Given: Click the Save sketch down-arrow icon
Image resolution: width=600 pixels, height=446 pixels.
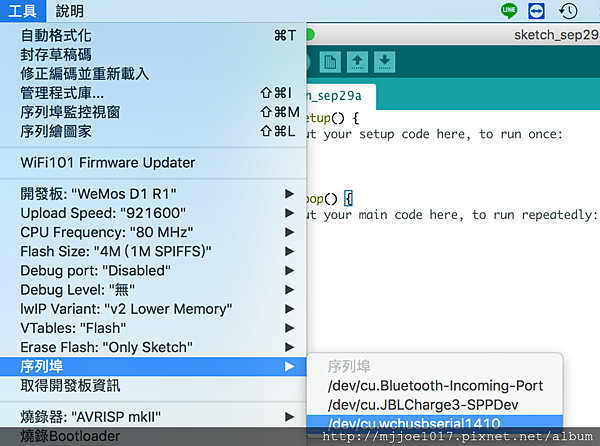Looking at the screenshot, I should point(385,62).
